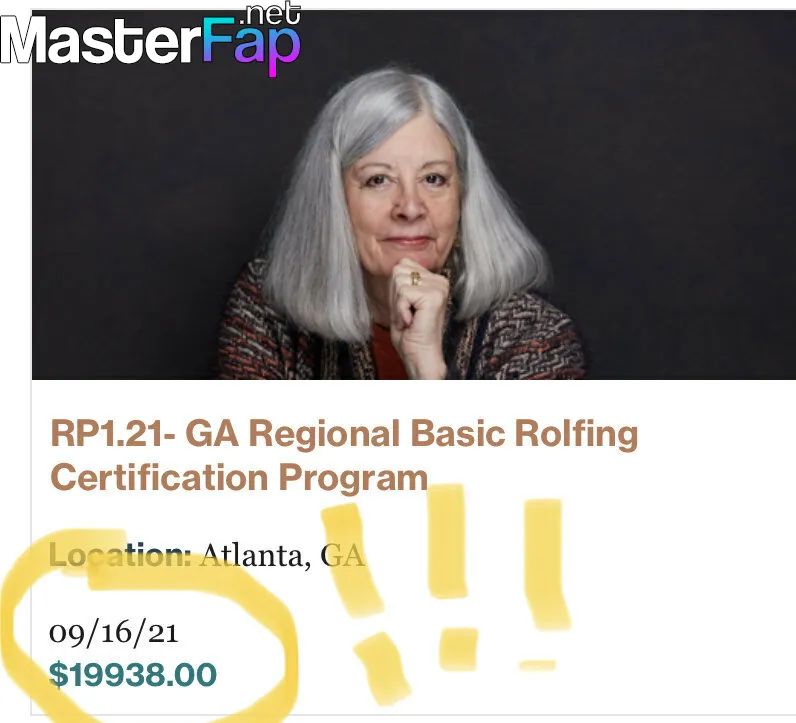
Task: Click the gradient-colored "Fap" word in watermark
Action: (x=251, y=46)
